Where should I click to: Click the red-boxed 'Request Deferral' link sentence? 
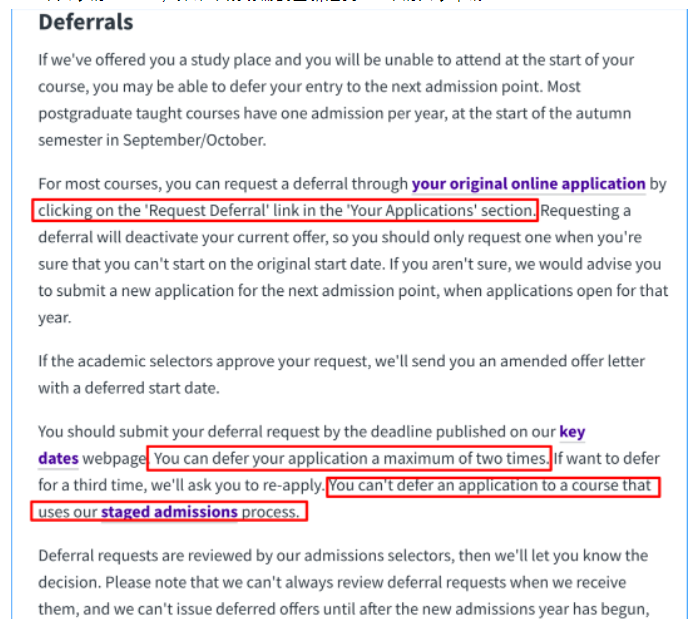tap(285, 210)
